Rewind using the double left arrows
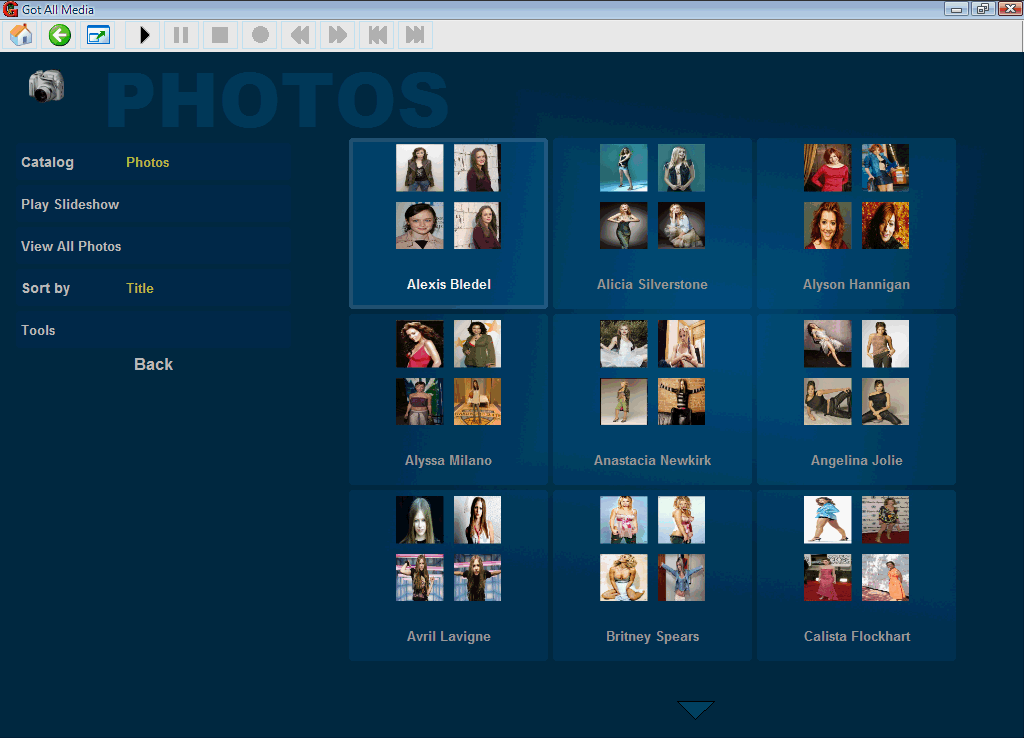 (x=299, y=35)
